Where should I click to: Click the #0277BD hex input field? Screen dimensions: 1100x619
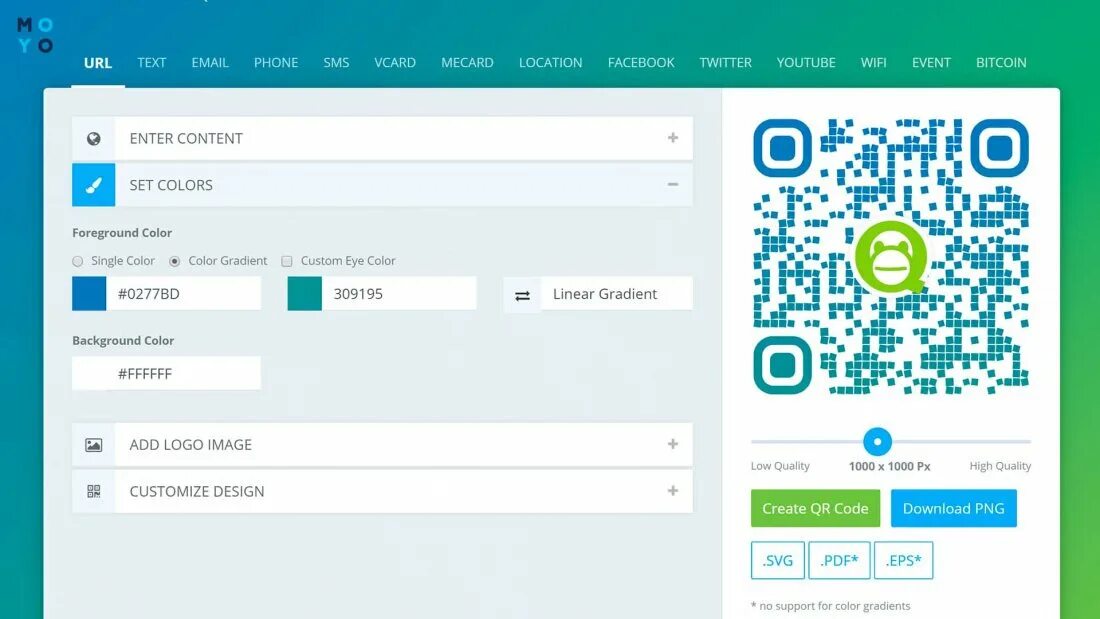(x=183, y=293)
